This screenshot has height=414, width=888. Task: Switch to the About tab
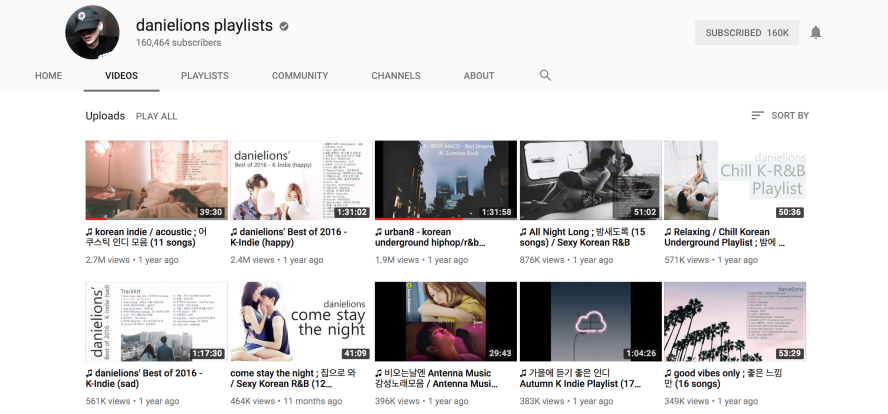tap(479, 75)
